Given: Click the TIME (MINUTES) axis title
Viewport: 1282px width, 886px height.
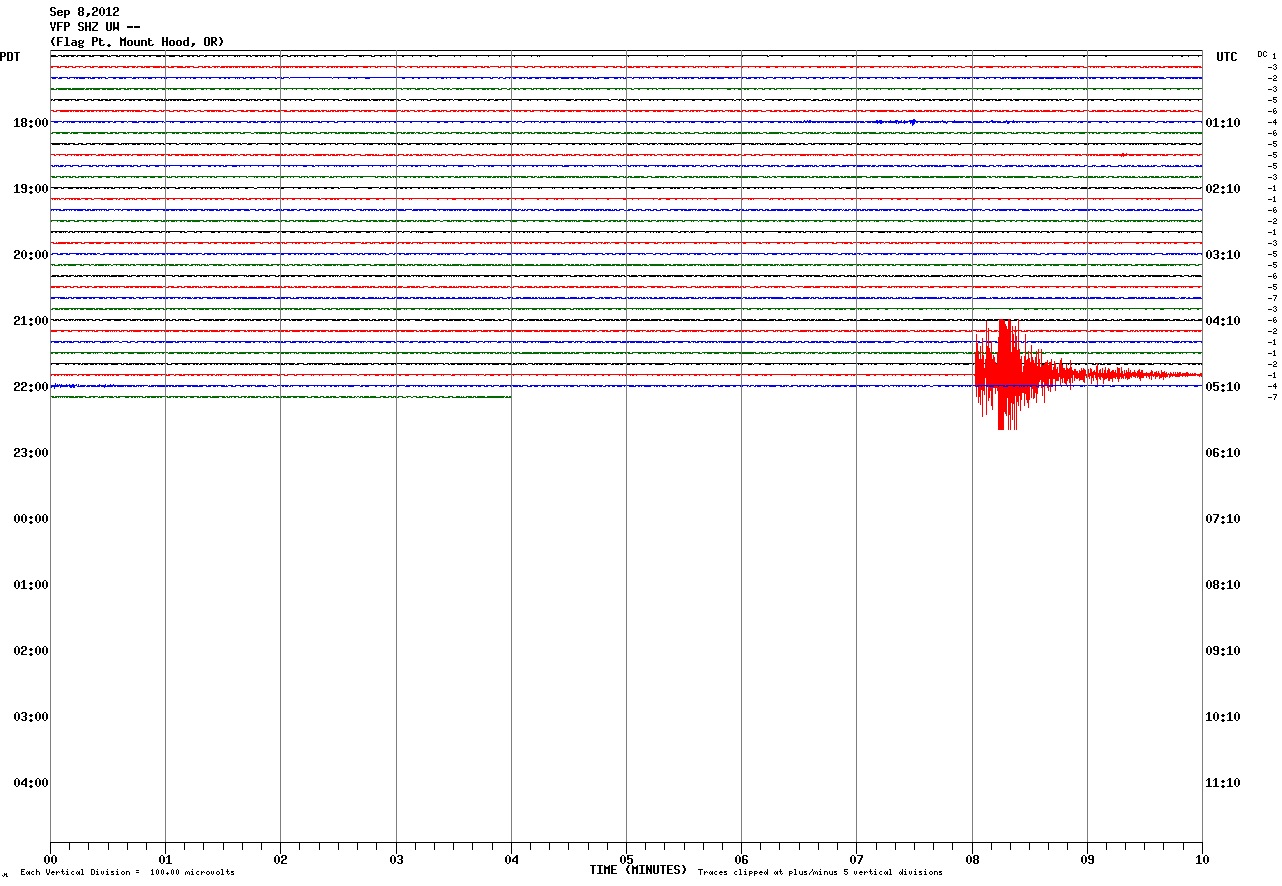Looking at the screenshot, I should [638, 870].
